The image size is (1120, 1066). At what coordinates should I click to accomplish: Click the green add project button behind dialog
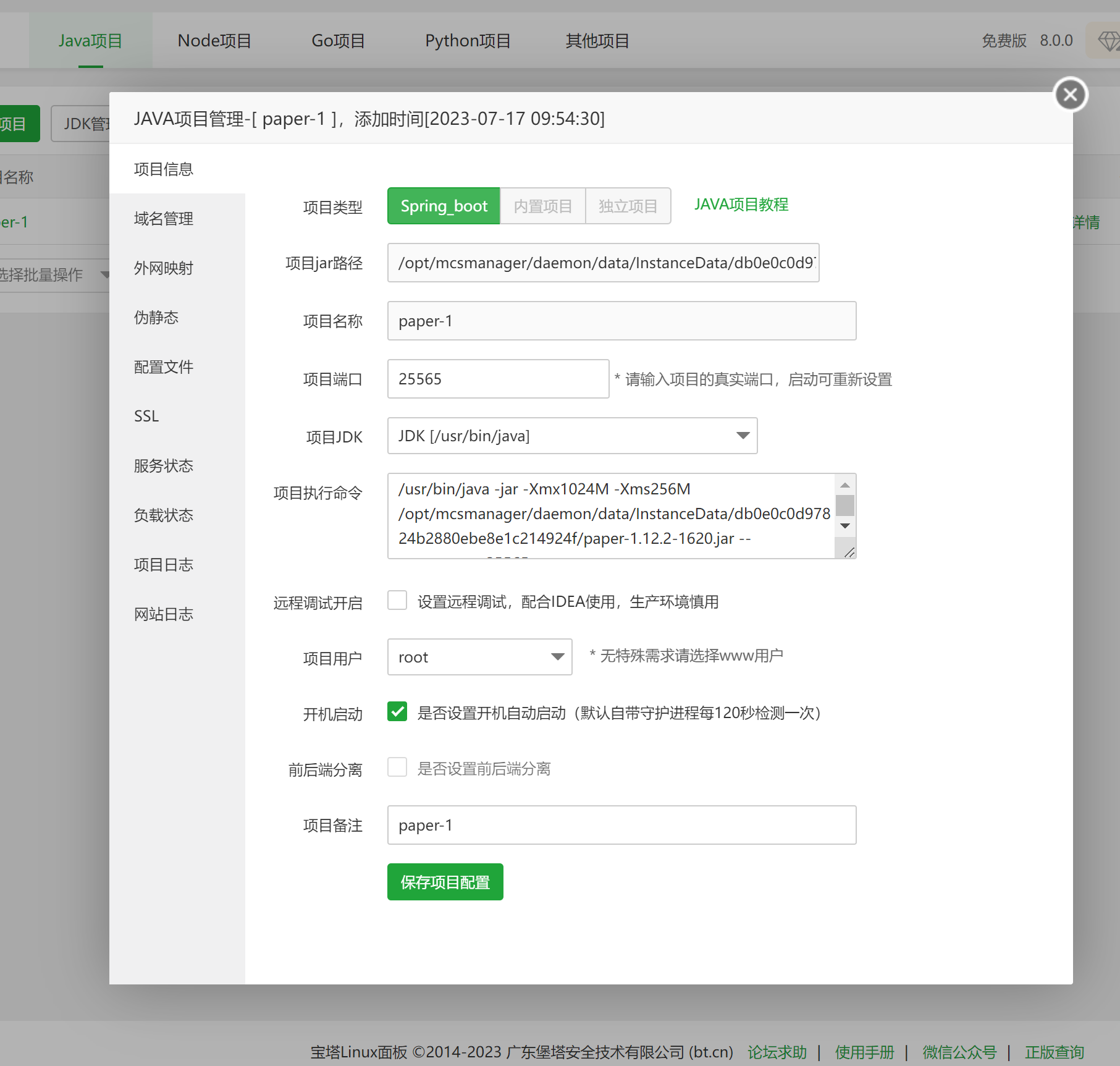tap(20, 124)
